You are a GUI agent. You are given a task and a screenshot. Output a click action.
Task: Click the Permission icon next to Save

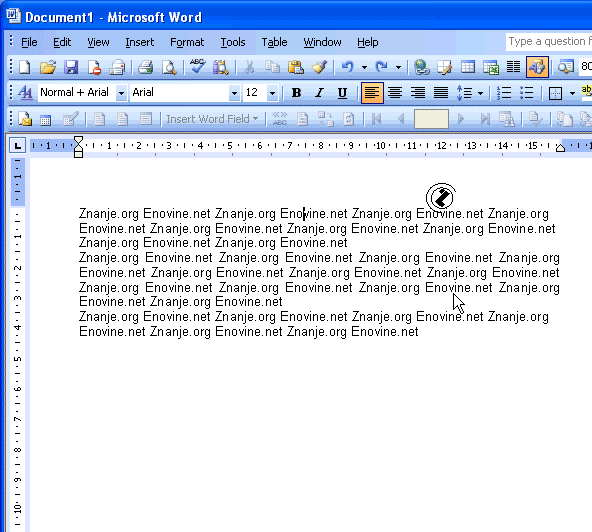[94, 68]
